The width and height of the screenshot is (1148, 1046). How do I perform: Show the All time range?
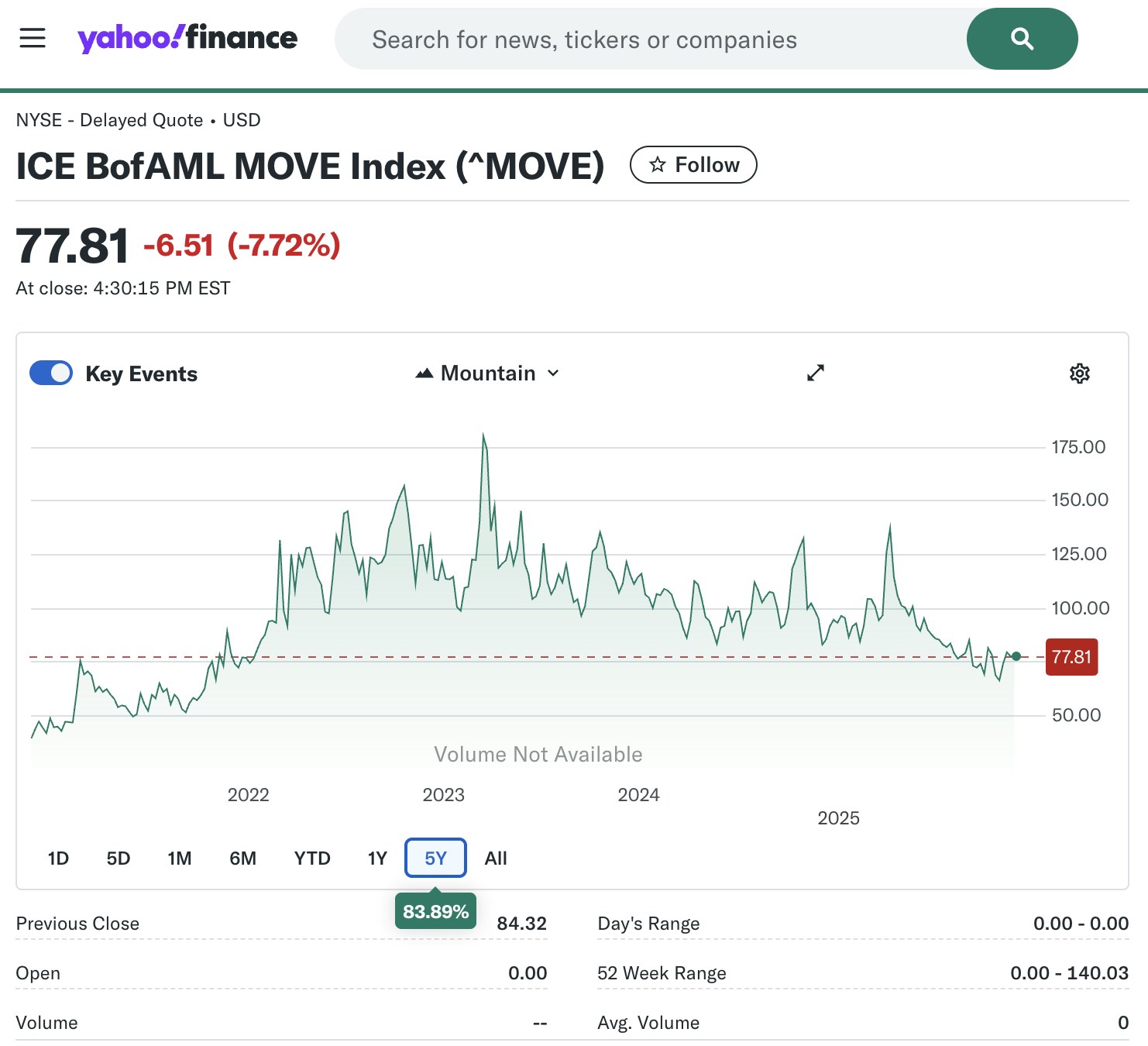point(496,858)
